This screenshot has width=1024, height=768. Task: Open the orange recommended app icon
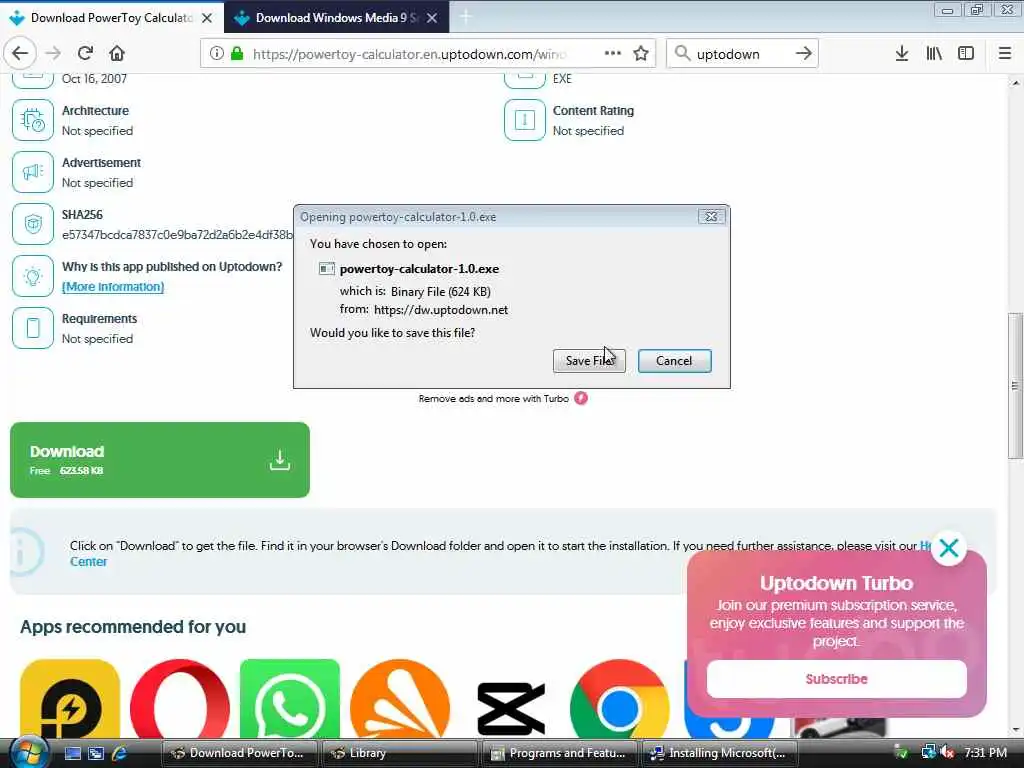pyautogui.click(x=400, y=699)
